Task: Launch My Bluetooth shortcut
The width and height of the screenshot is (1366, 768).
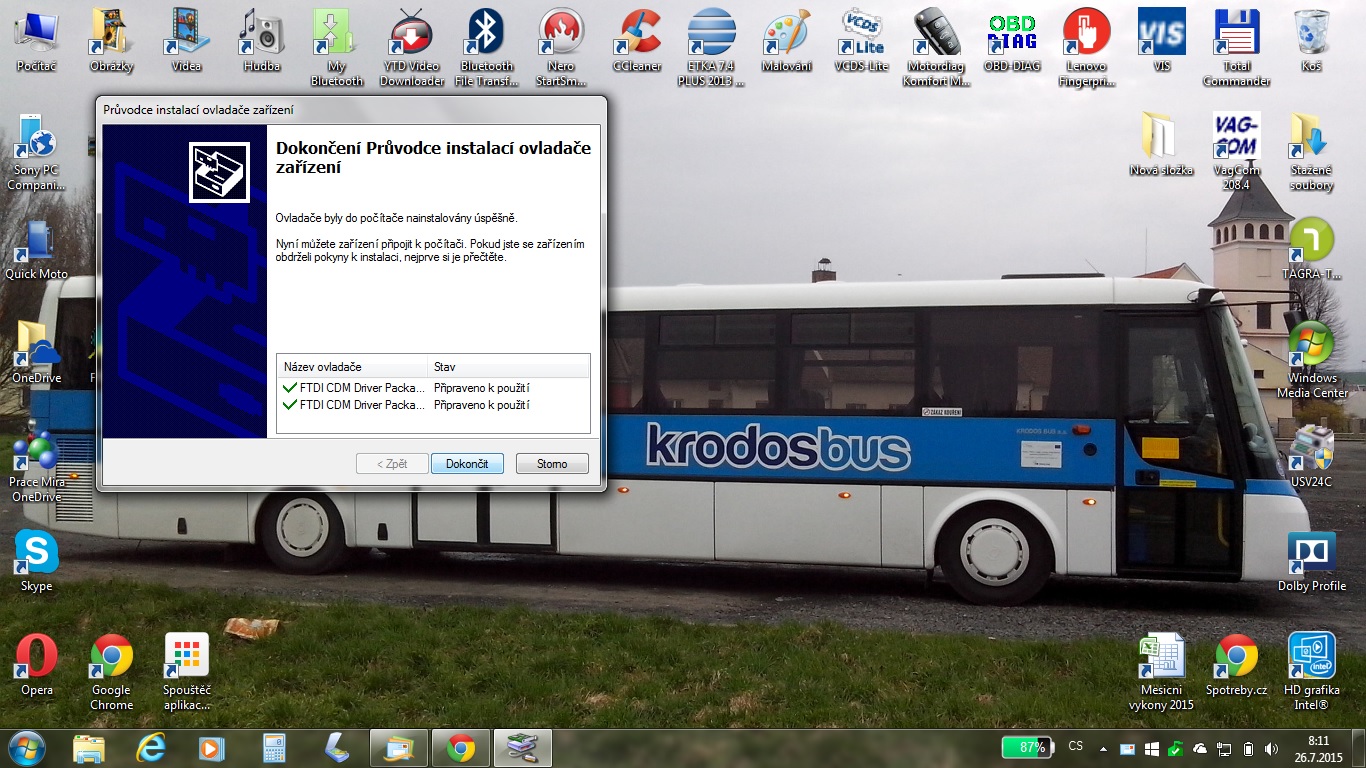Action: pos(336,48)
